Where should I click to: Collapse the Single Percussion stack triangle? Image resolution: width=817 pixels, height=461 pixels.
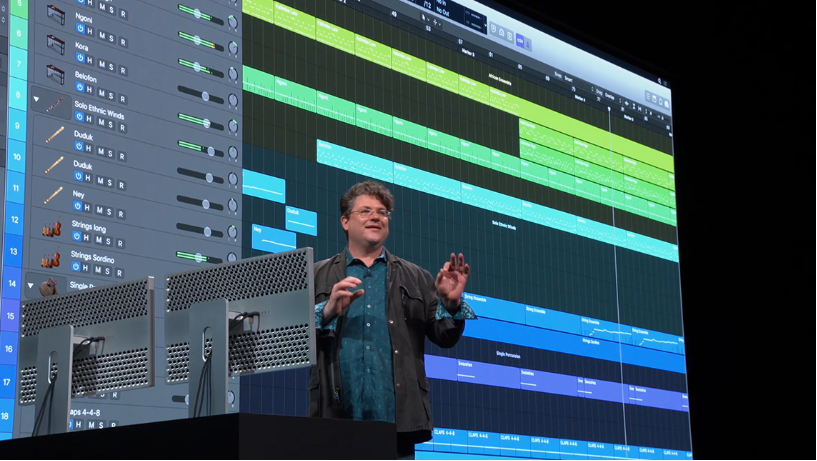tap(30, 285)
